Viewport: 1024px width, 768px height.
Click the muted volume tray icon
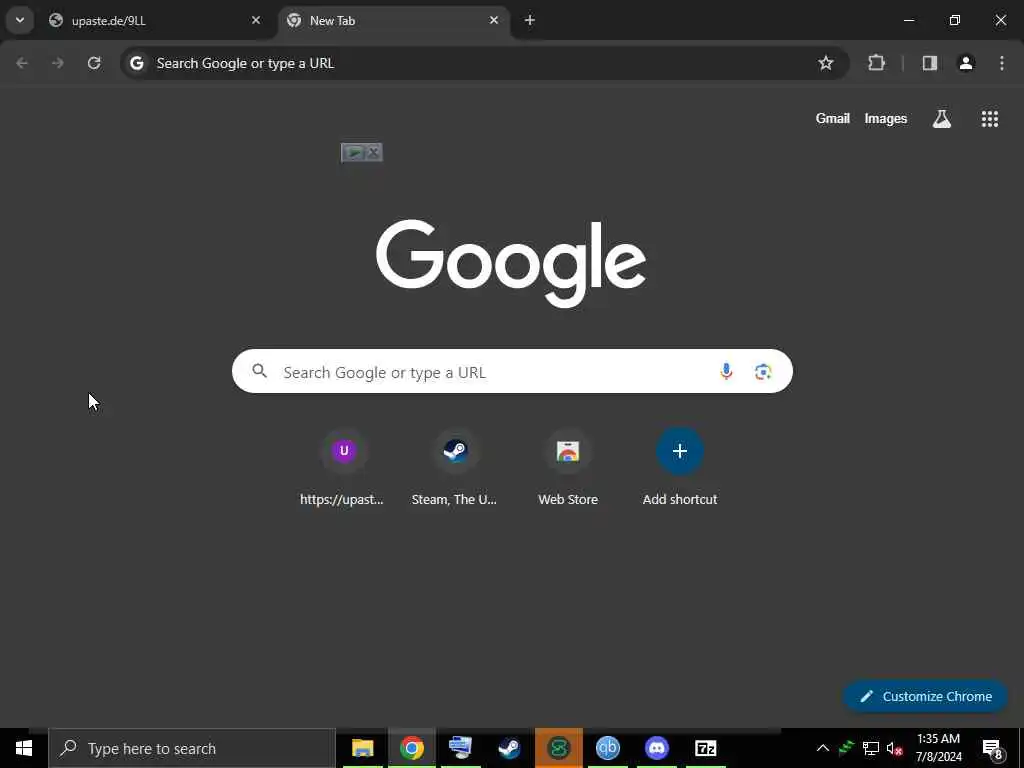[895, 748]
